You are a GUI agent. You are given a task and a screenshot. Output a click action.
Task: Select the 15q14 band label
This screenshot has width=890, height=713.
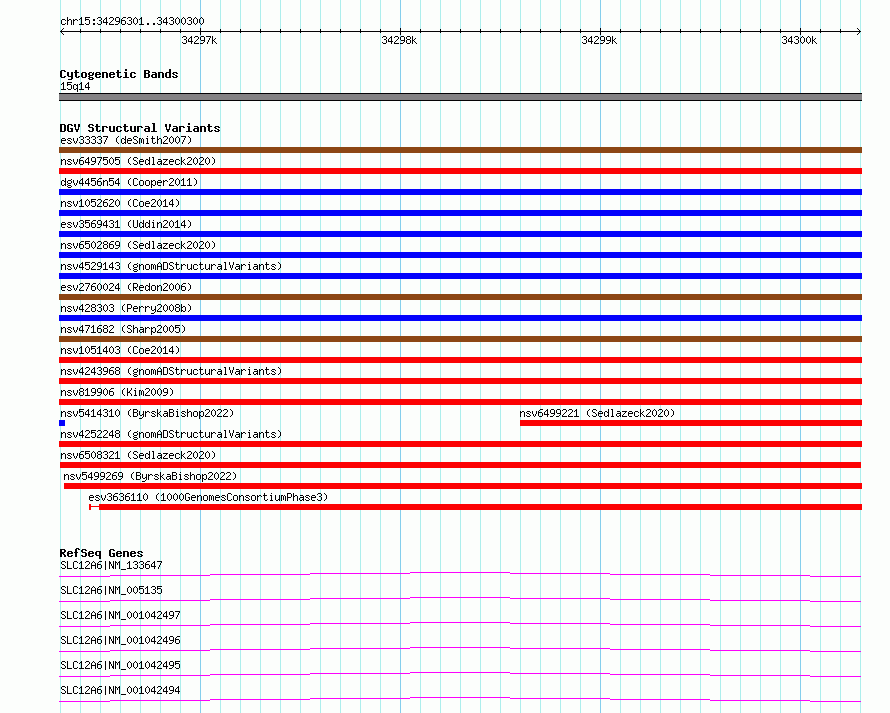coord(75,86)
